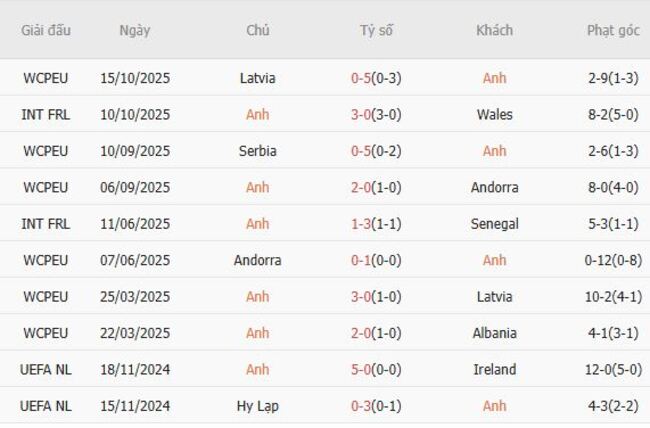The image size is (650, 428).
Task: Select the "Chủ" column header
Action: click(257, 30)
